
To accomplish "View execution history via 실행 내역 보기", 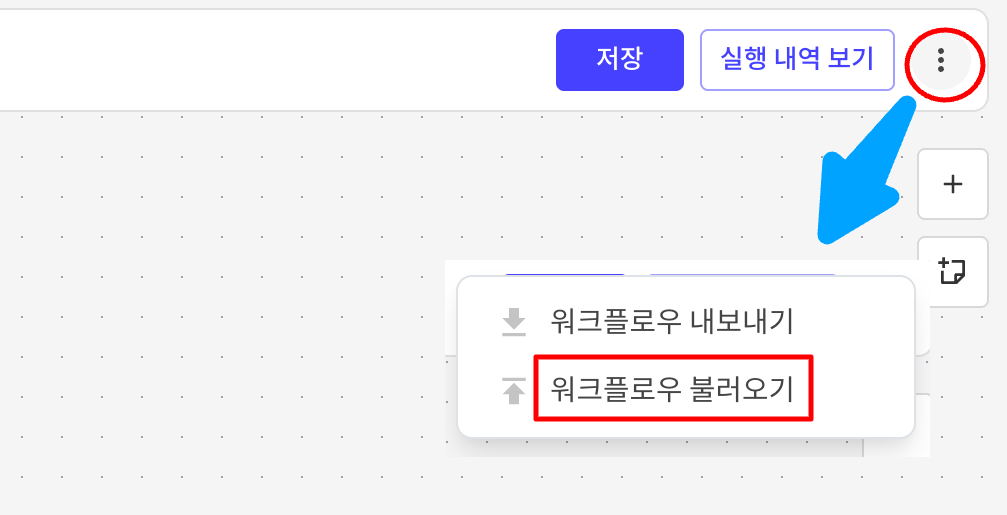I will pos(783,59).
